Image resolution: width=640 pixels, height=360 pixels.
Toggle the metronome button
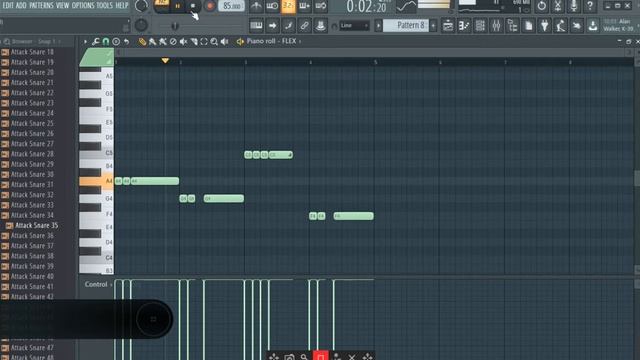[256, 6]
